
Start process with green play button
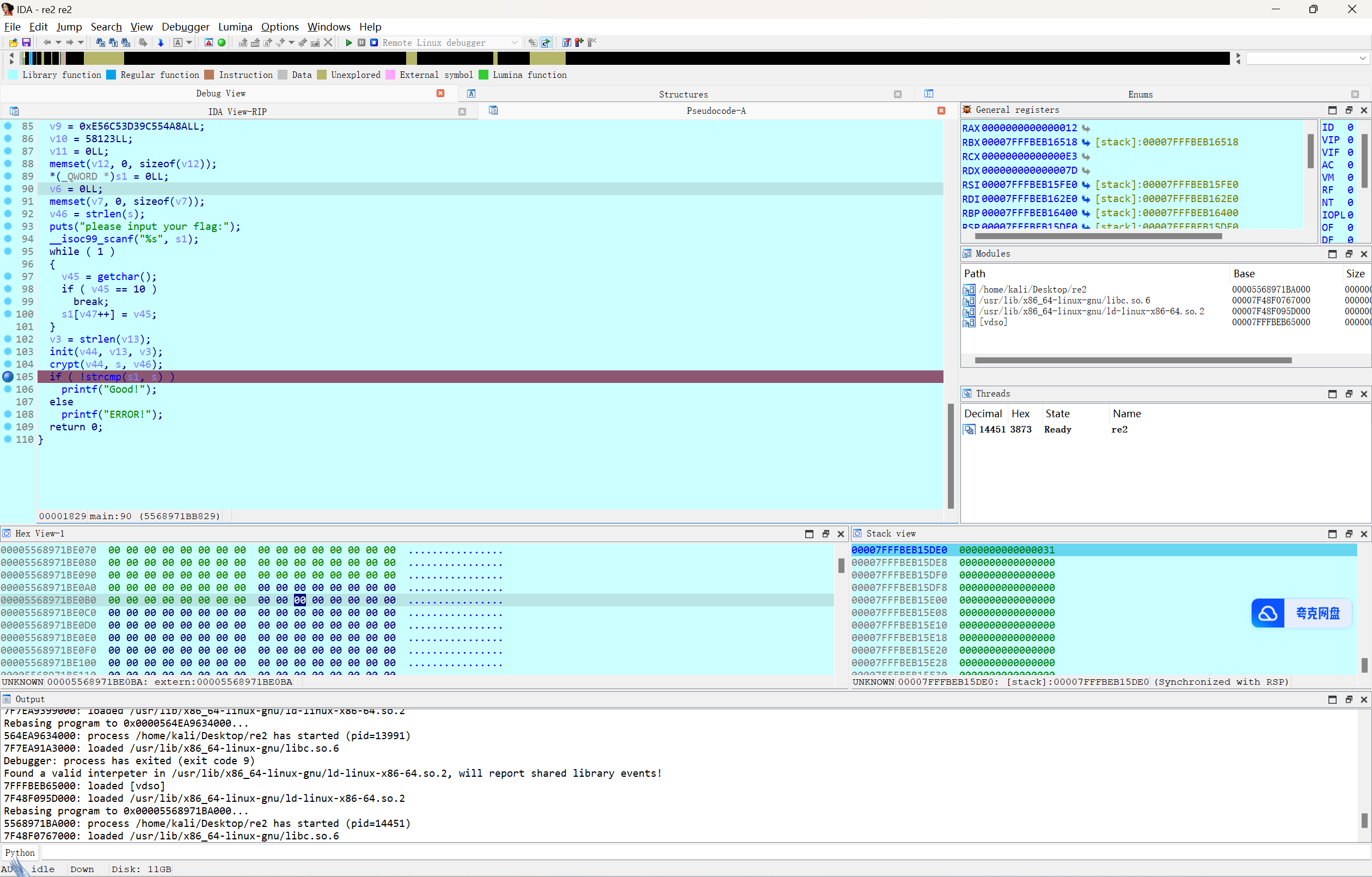click(x=348, y=43)
